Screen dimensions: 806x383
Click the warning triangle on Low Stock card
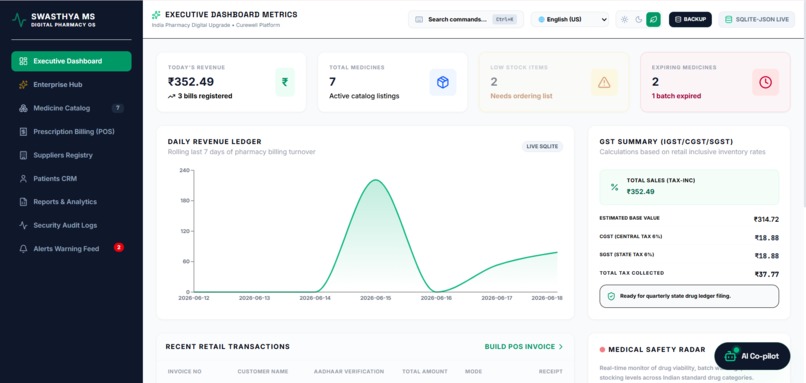tap(604, 82)
